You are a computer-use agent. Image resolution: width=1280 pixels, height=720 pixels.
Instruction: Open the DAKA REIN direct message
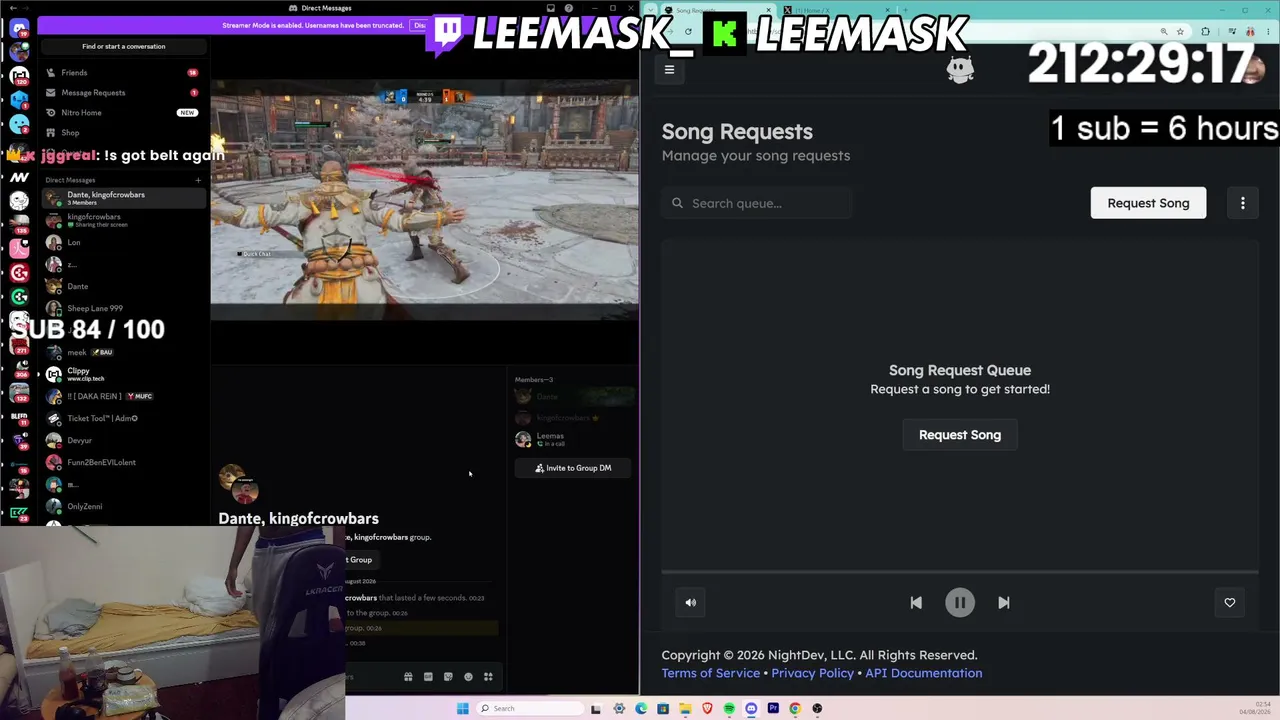pyautogui.click(x=122, y=397)
